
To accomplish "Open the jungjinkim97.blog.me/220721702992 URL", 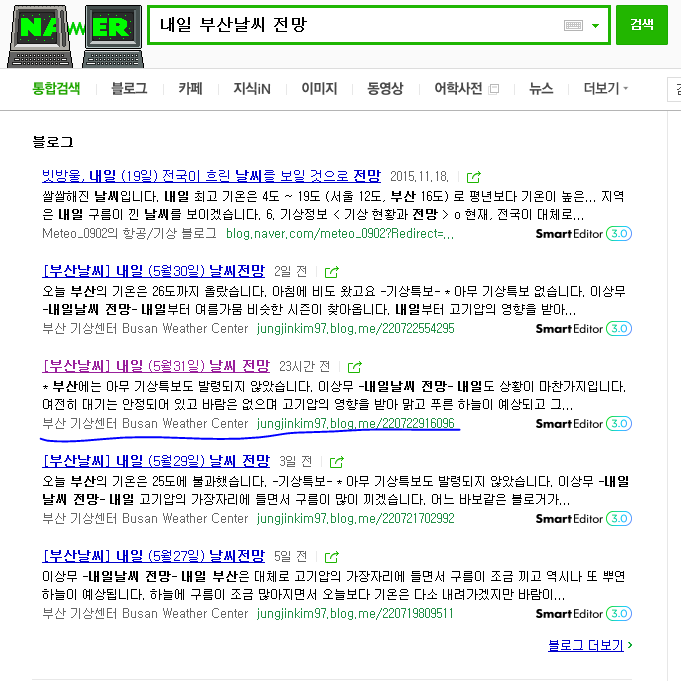I will [x=355, y=519].
